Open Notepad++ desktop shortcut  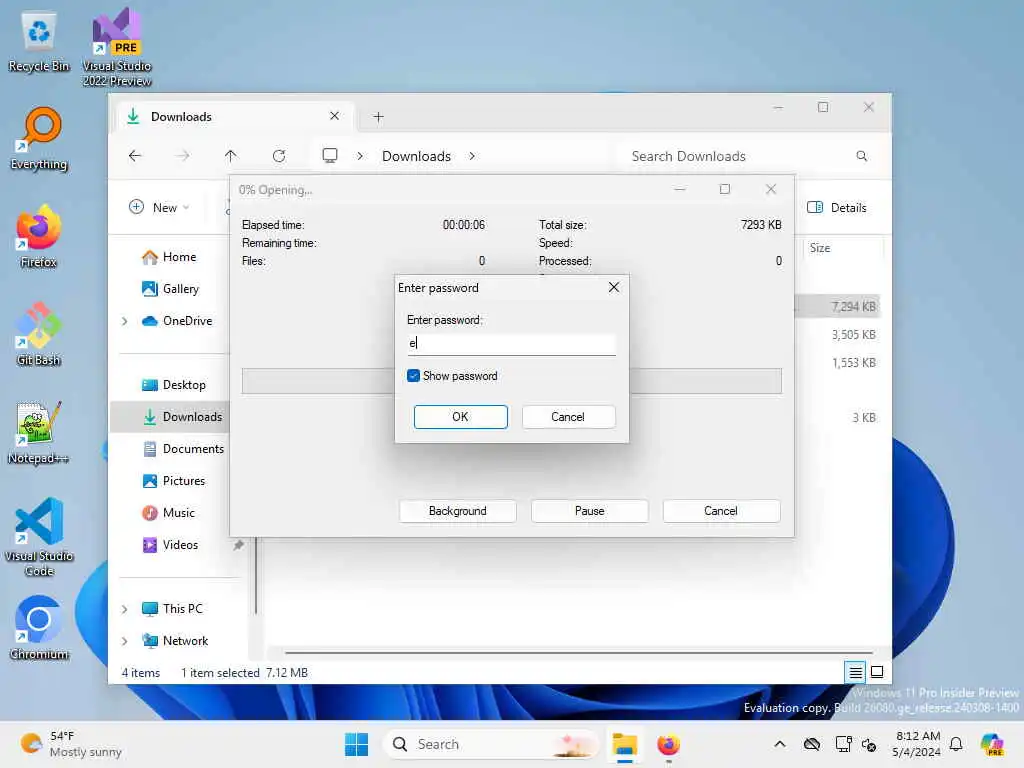coord(39,432)
